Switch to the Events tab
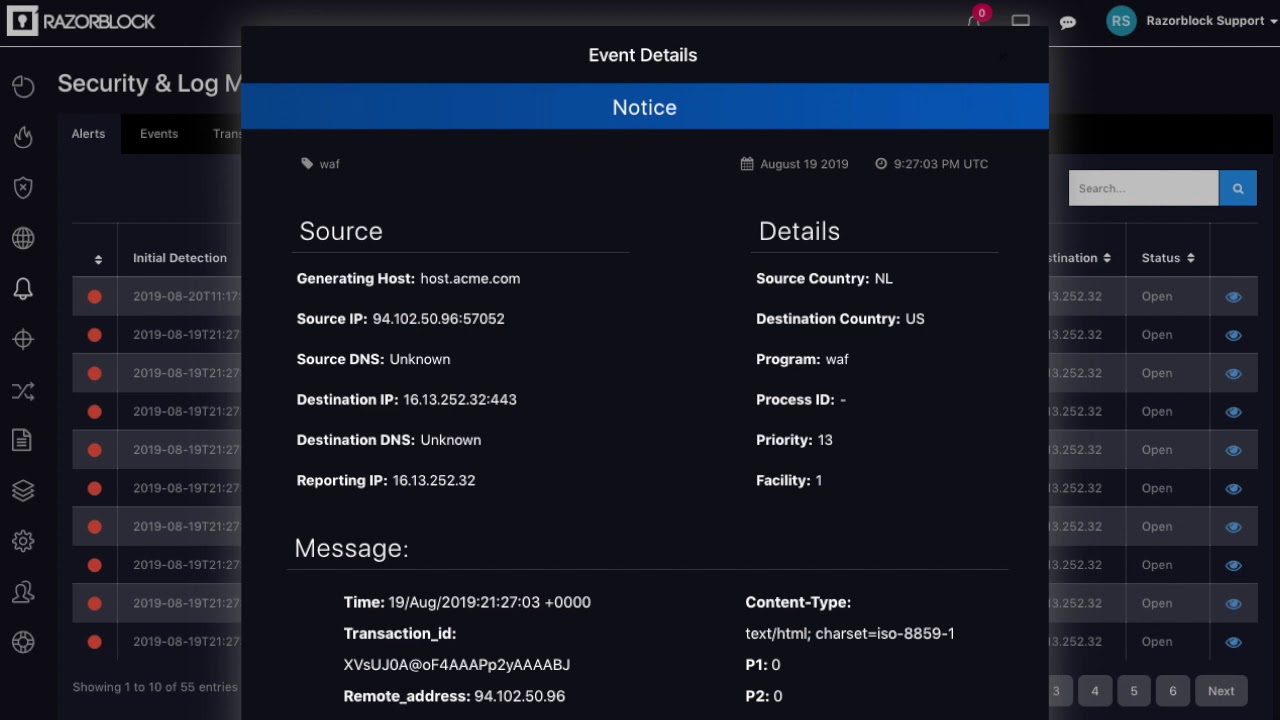 click(x=159, y=134)
